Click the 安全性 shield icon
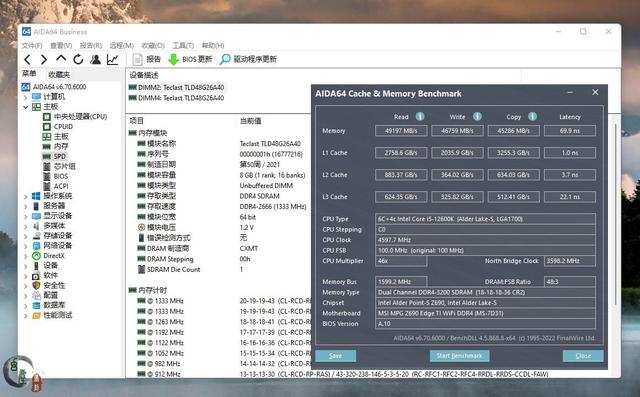 36,286
